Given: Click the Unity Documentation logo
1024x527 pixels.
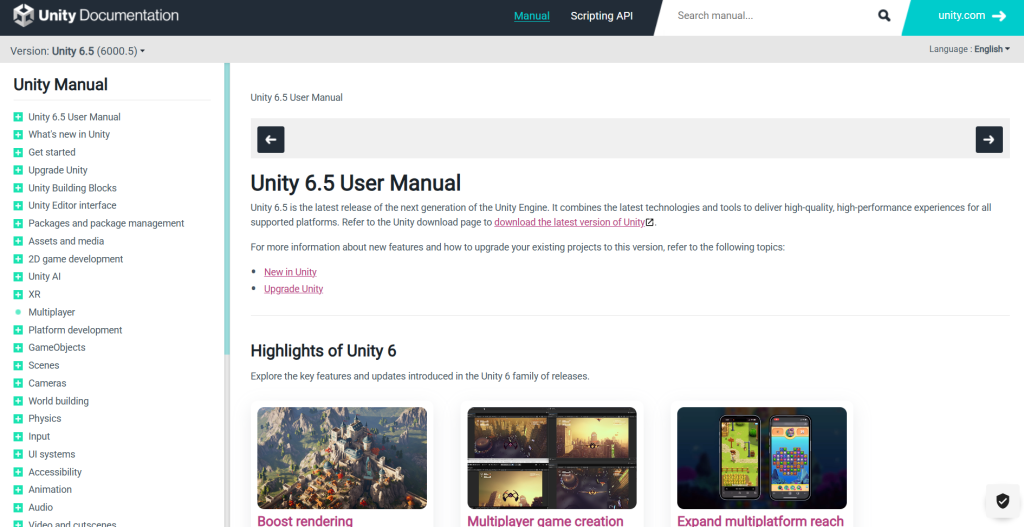Looking at the screenshot, I should point(96,16).
